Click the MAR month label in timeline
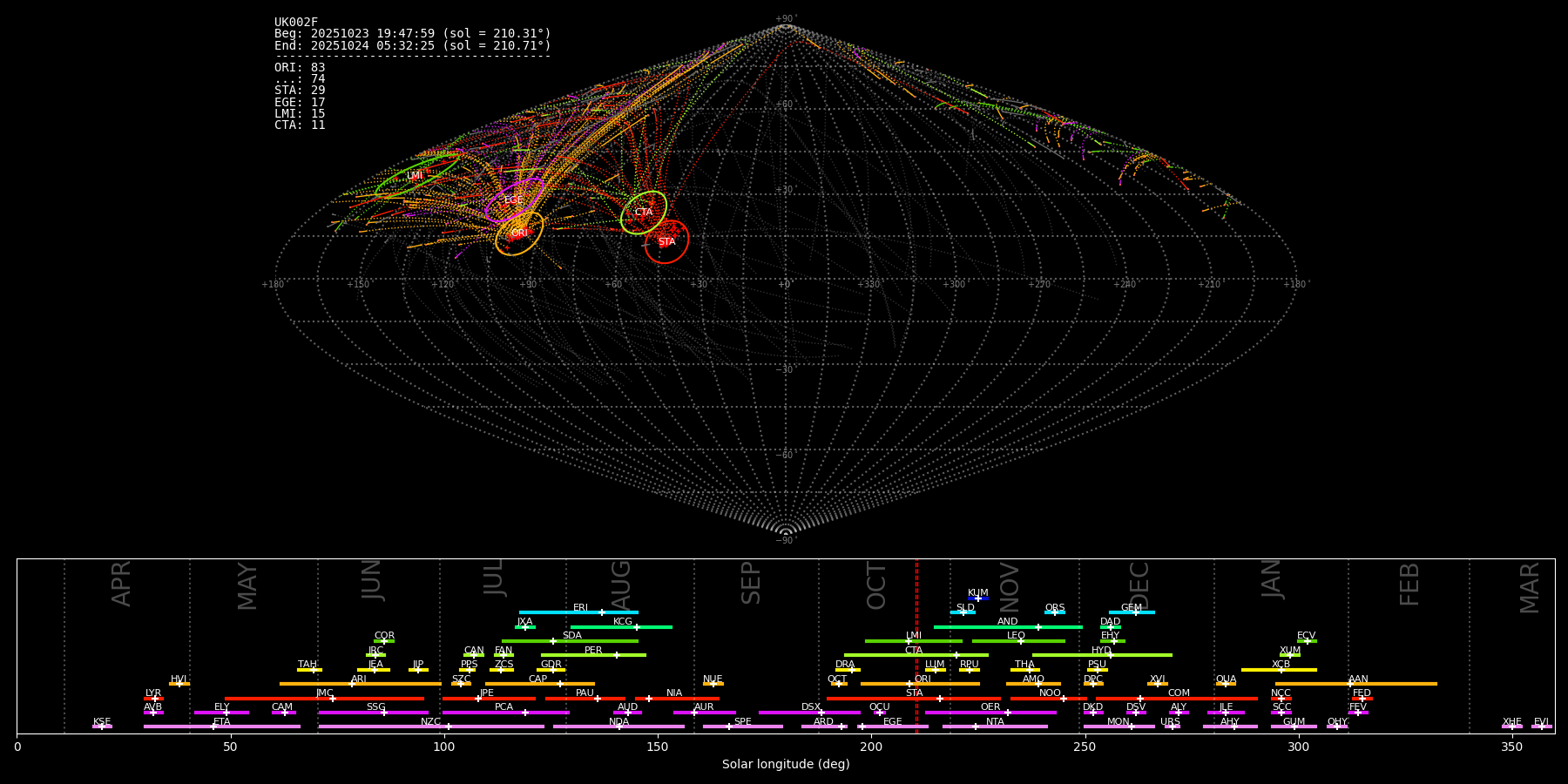The image size is (1568, 784). coord(1530,588)
